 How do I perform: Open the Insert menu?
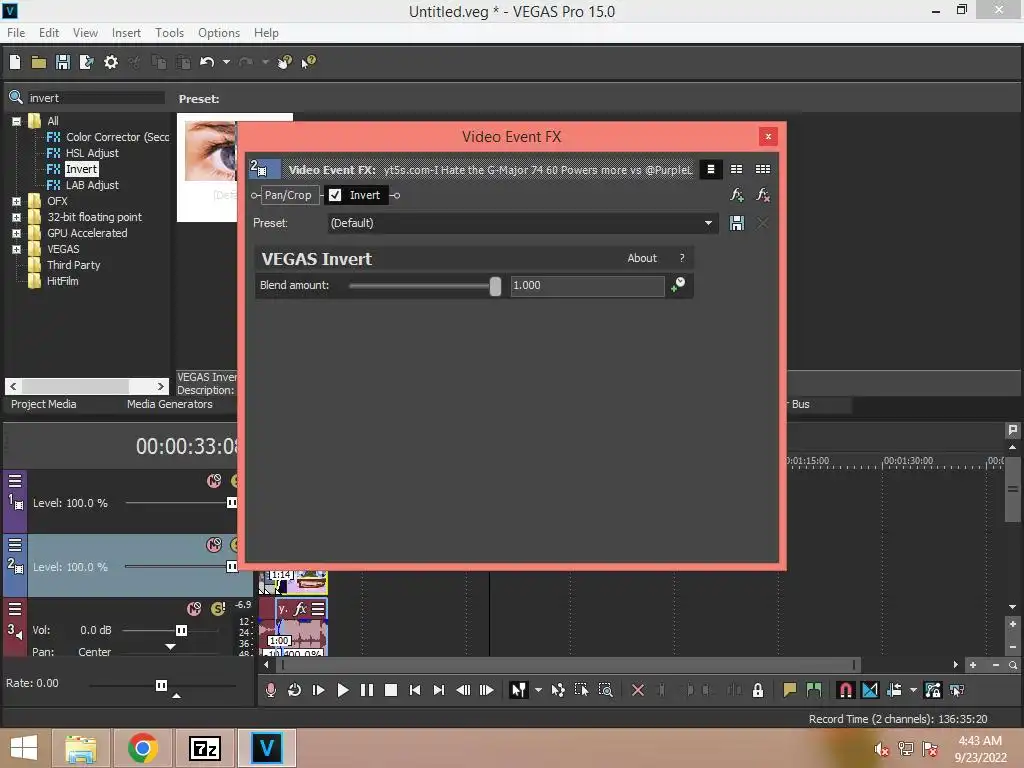[126, 33]
